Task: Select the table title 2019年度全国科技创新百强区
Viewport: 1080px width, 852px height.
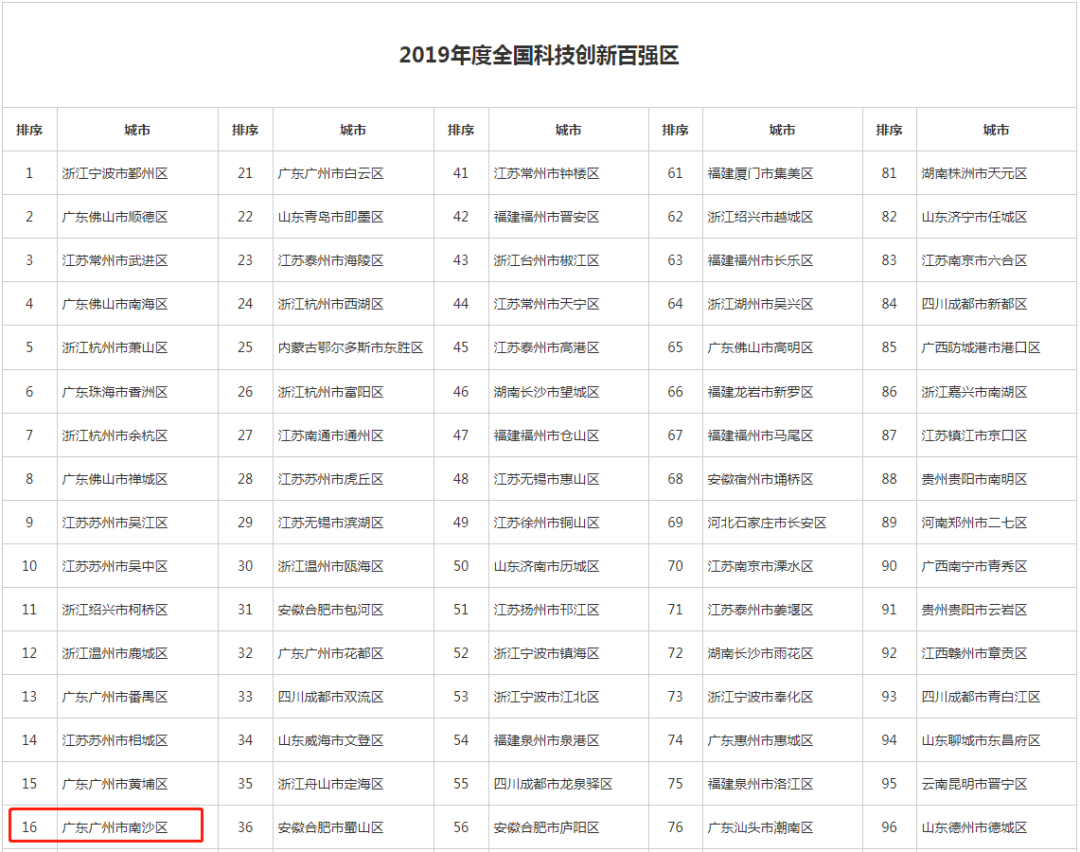Action: coord(540,55)
